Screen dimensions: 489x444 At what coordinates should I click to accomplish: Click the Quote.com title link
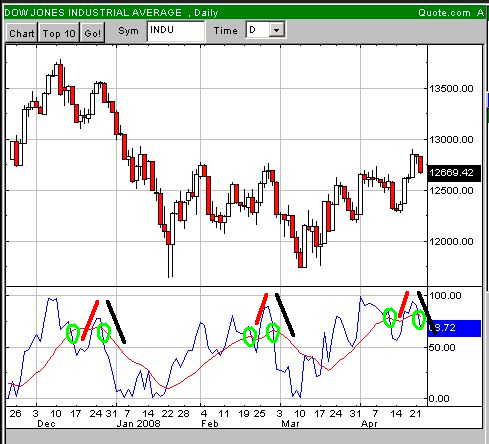pyautogui.click(x=444, y=13)
